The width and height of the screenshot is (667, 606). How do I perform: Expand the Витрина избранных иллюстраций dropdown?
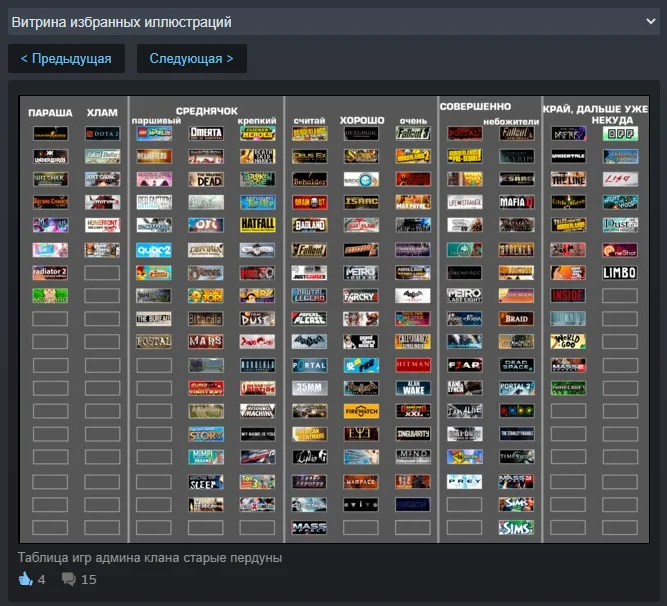point(334,21)
